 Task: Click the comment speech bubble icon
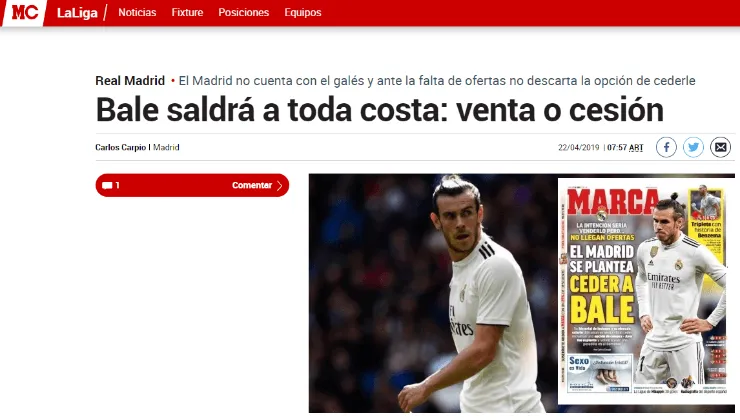point(107,185)
